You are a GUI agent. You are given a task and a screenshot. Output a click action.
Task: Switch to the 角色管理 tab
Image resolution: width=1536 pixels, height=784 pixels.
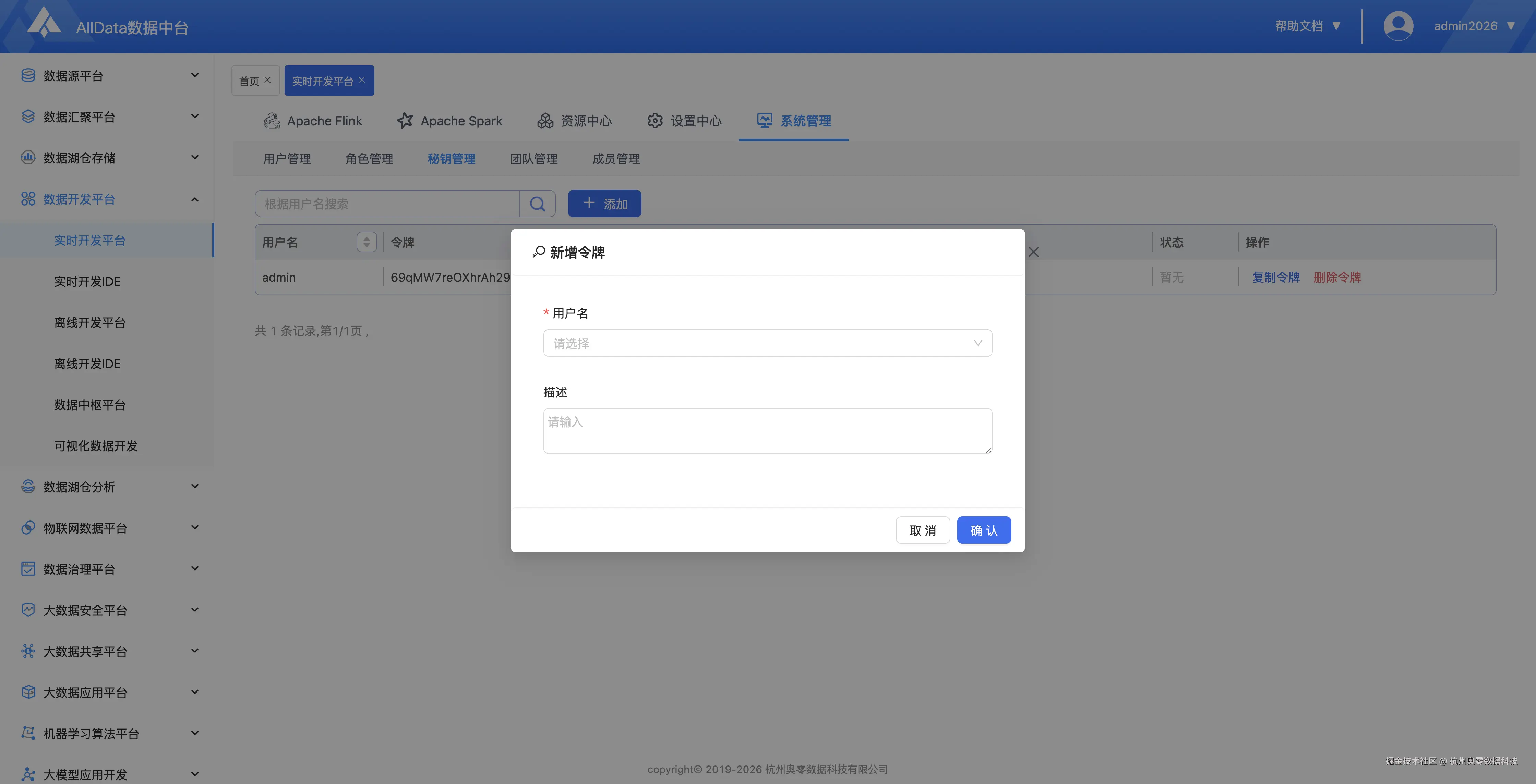369,158
